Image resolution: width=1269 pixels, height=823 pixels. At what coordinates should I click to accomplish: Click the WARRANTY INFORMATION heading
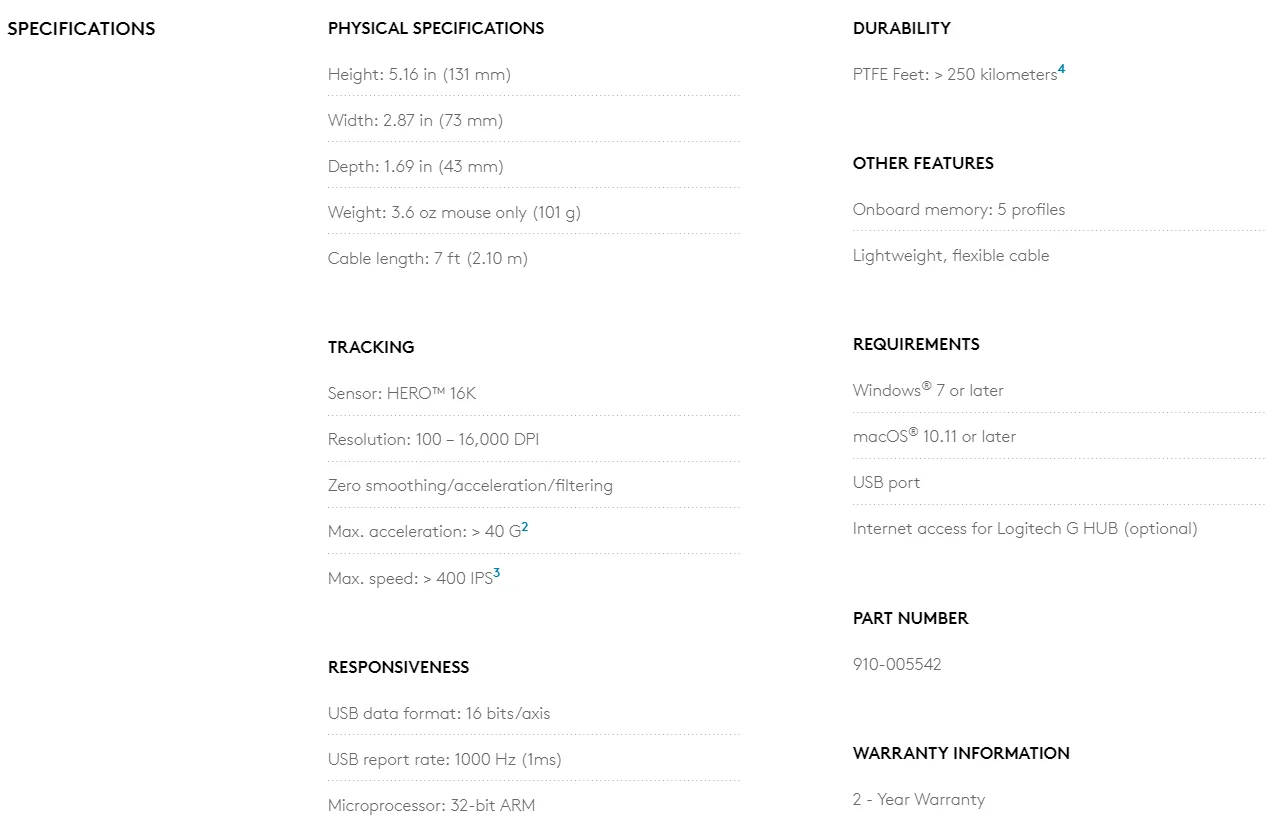click(961, 753)
